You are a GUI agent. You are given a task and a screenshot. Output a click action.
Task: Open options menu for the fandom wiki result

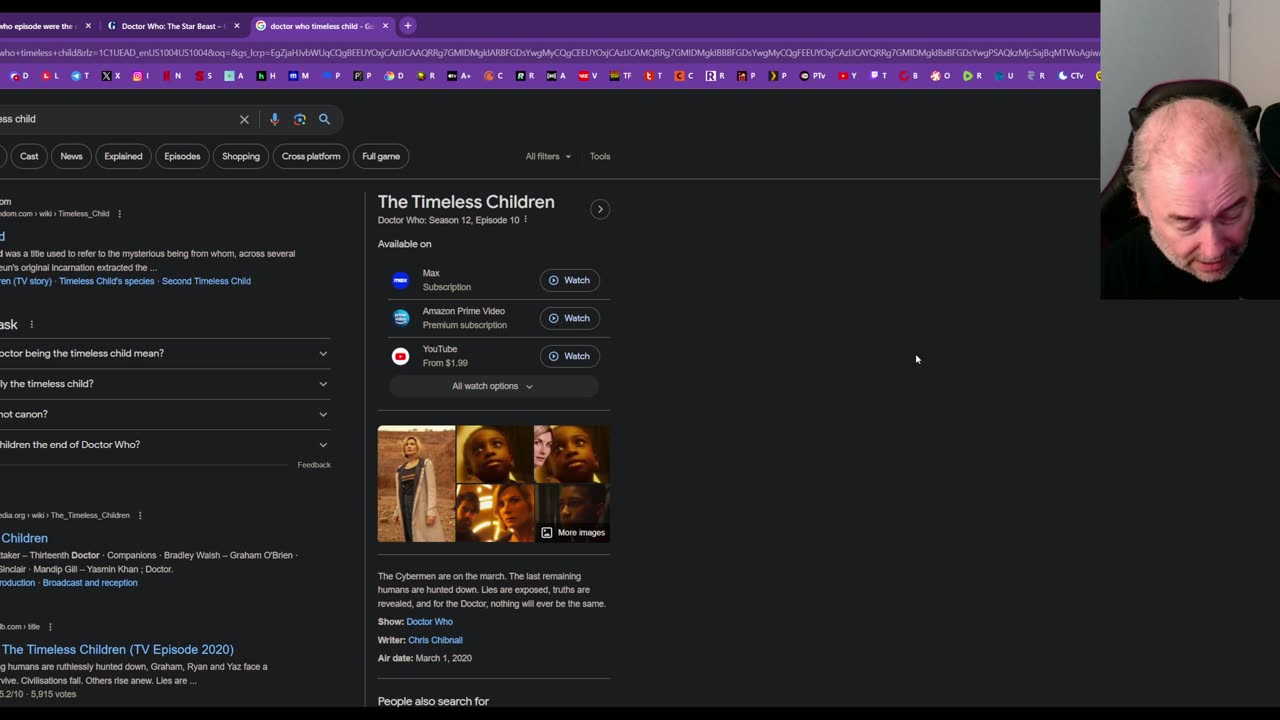pos(119,214)
